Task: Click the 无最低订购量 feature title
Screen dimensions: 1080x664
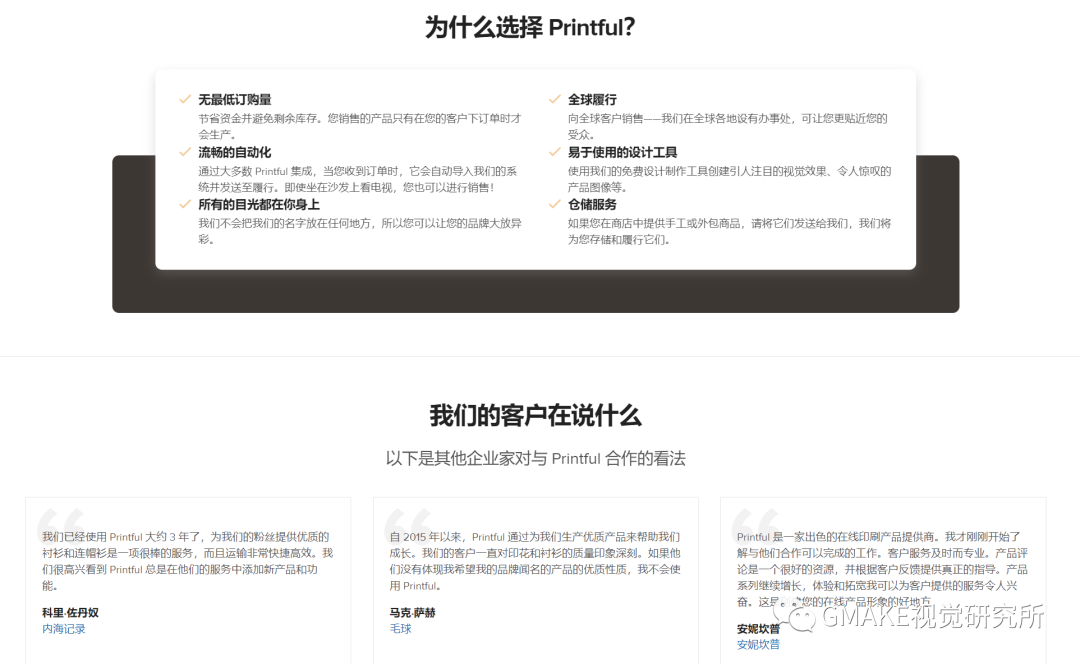Action: (235, 100)
